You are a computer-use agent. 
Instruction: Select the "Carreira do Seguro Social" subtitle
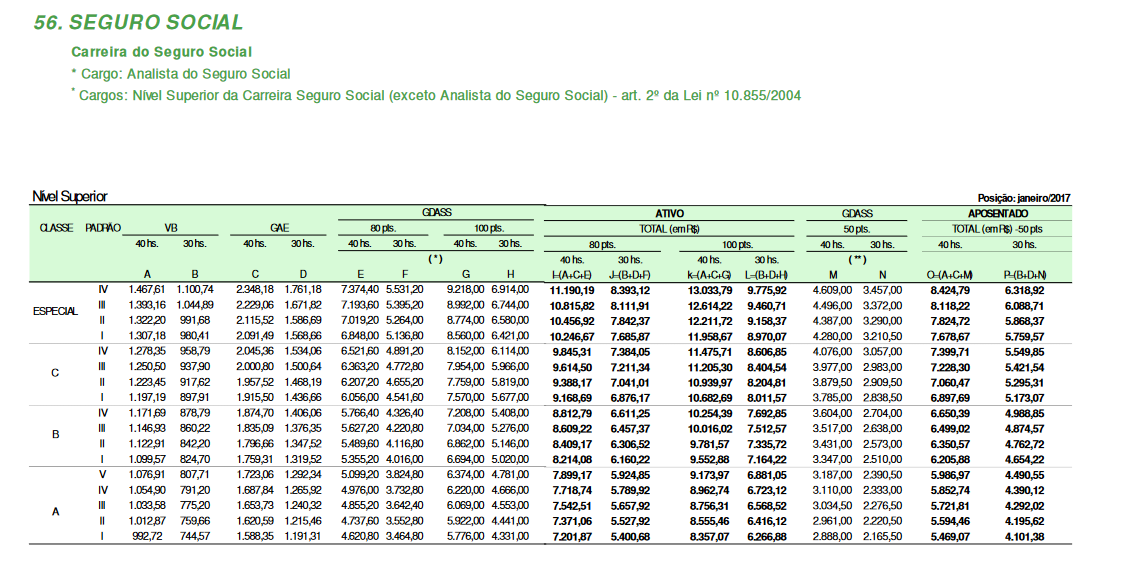[x=161, y=51]
